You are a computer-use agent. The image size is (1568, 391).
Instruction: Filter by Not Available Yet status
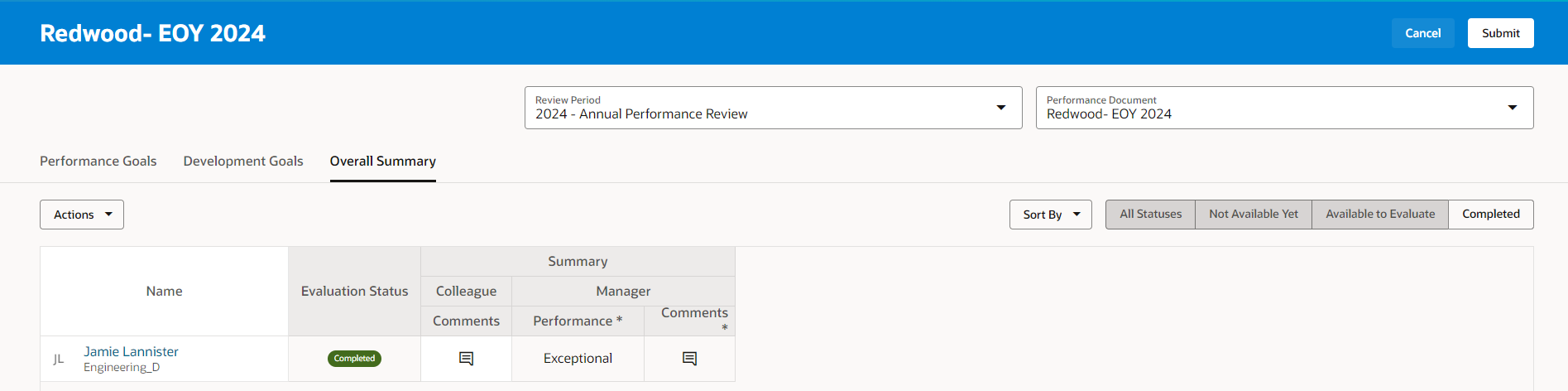coord(1254,214)
